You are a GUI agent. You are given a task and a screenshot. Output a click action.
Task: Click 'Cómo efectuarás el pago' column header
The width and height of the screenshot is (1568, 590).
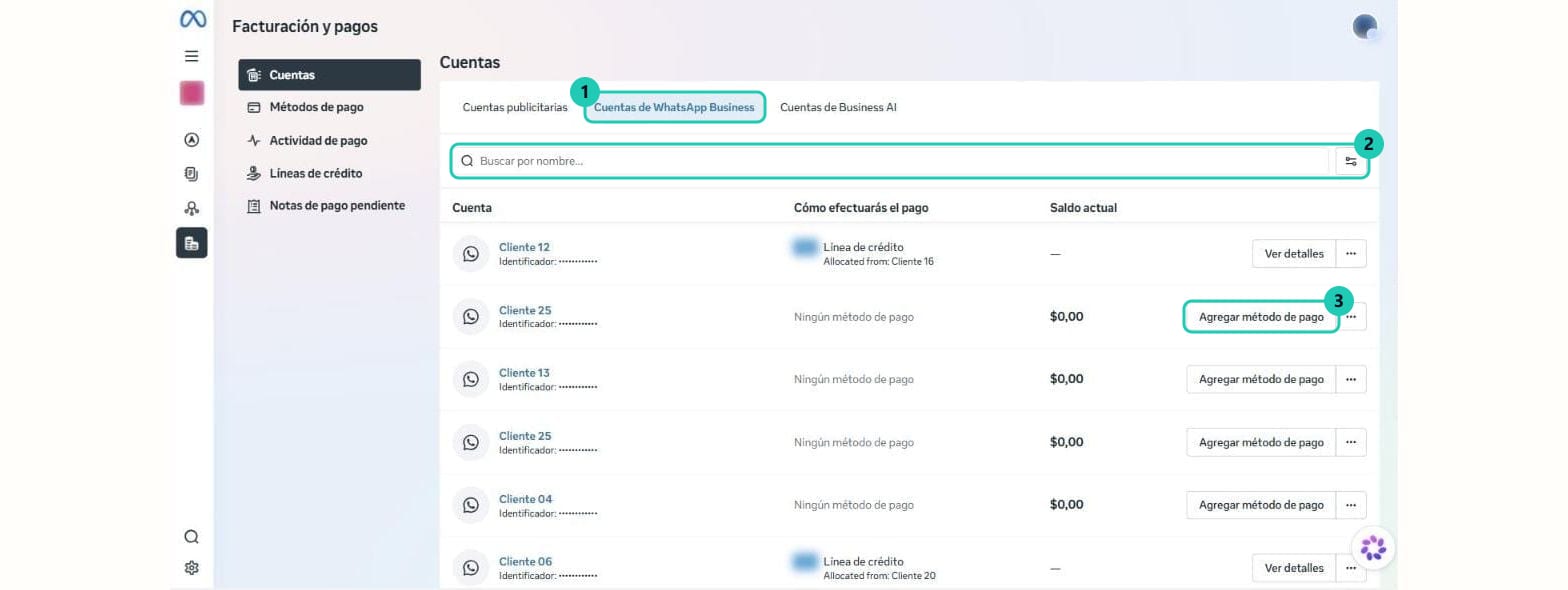(861, 208)
